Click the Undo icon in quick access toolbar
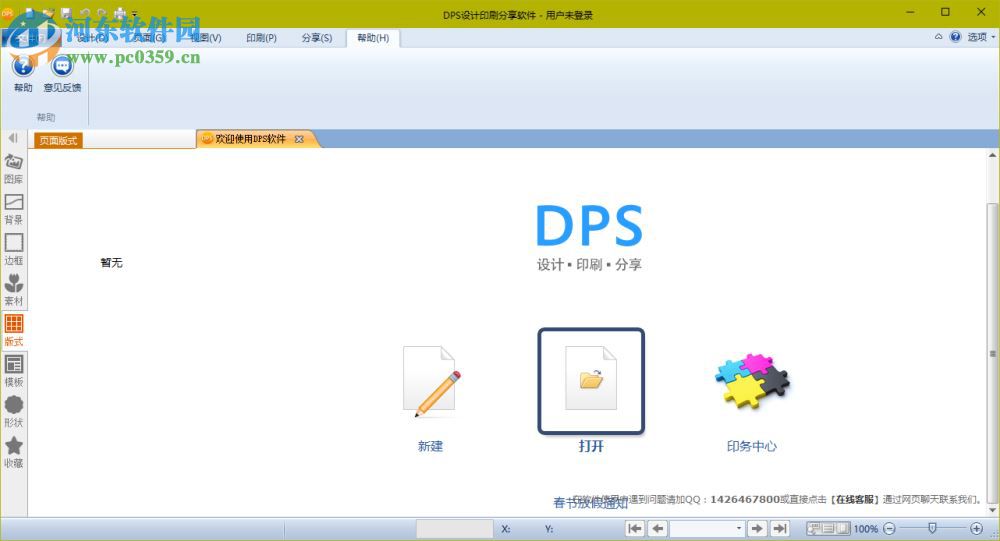The height and width of the screenshot is (541, 1000). (x=84, y=13)
